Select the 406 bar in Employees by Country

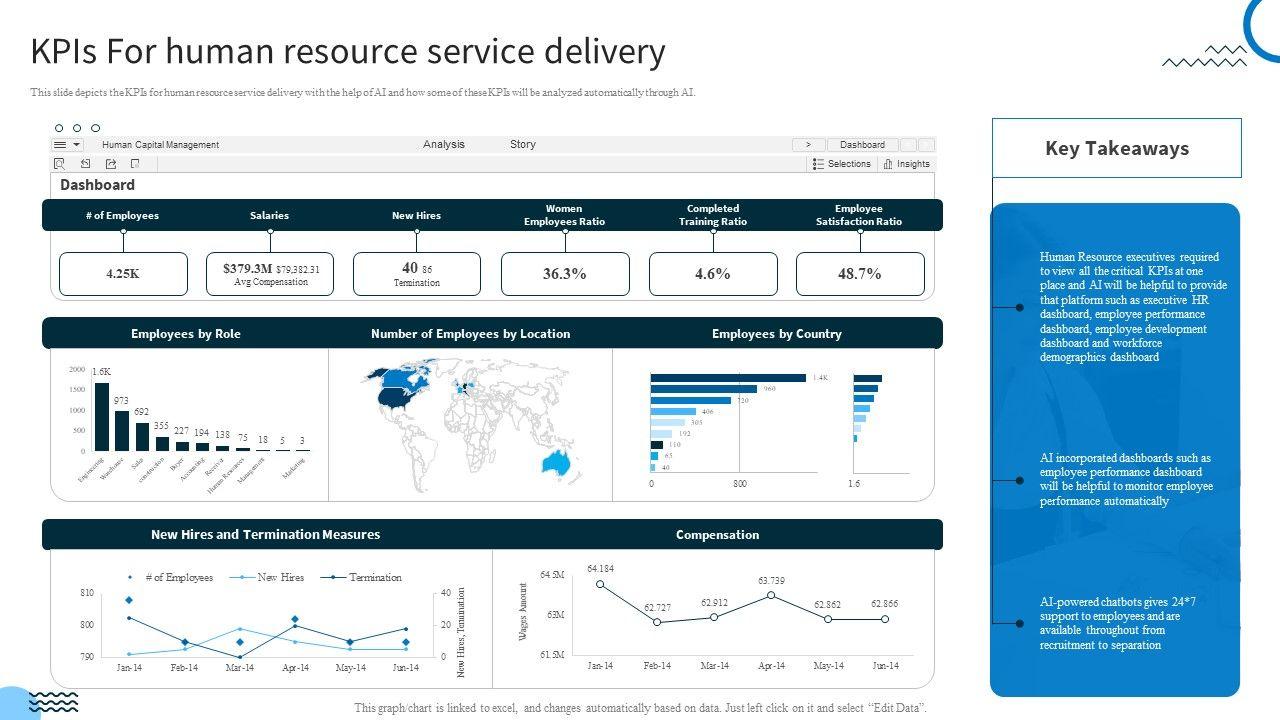pos(673,411)
